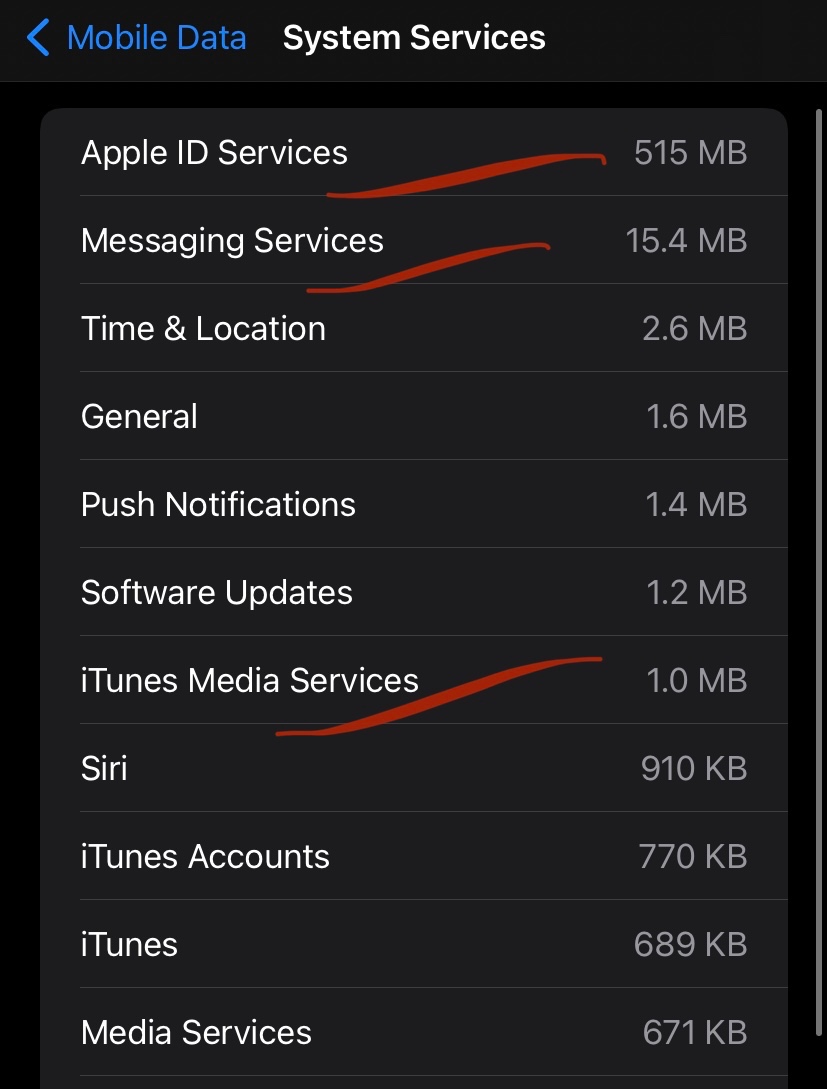Select the Messaging Services row

[232, 241]
